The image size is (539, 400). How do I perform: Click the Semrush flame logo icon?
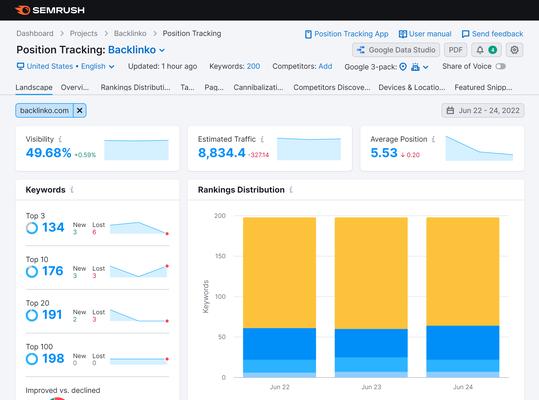coord(23,10)
